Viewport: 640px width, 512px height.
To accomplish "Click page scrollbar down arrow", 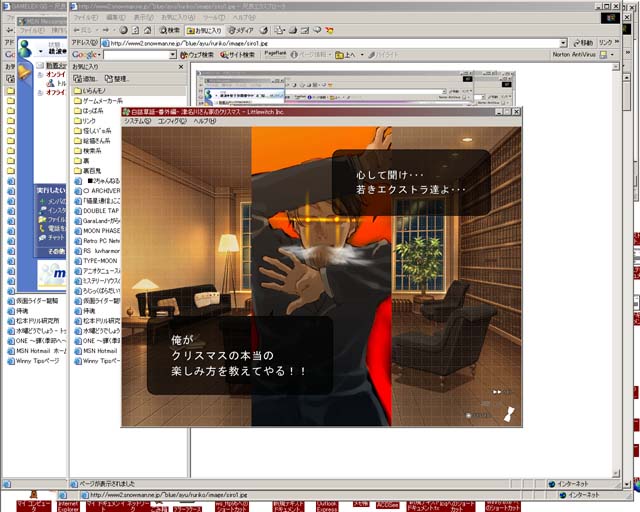I will coord(616,473).
